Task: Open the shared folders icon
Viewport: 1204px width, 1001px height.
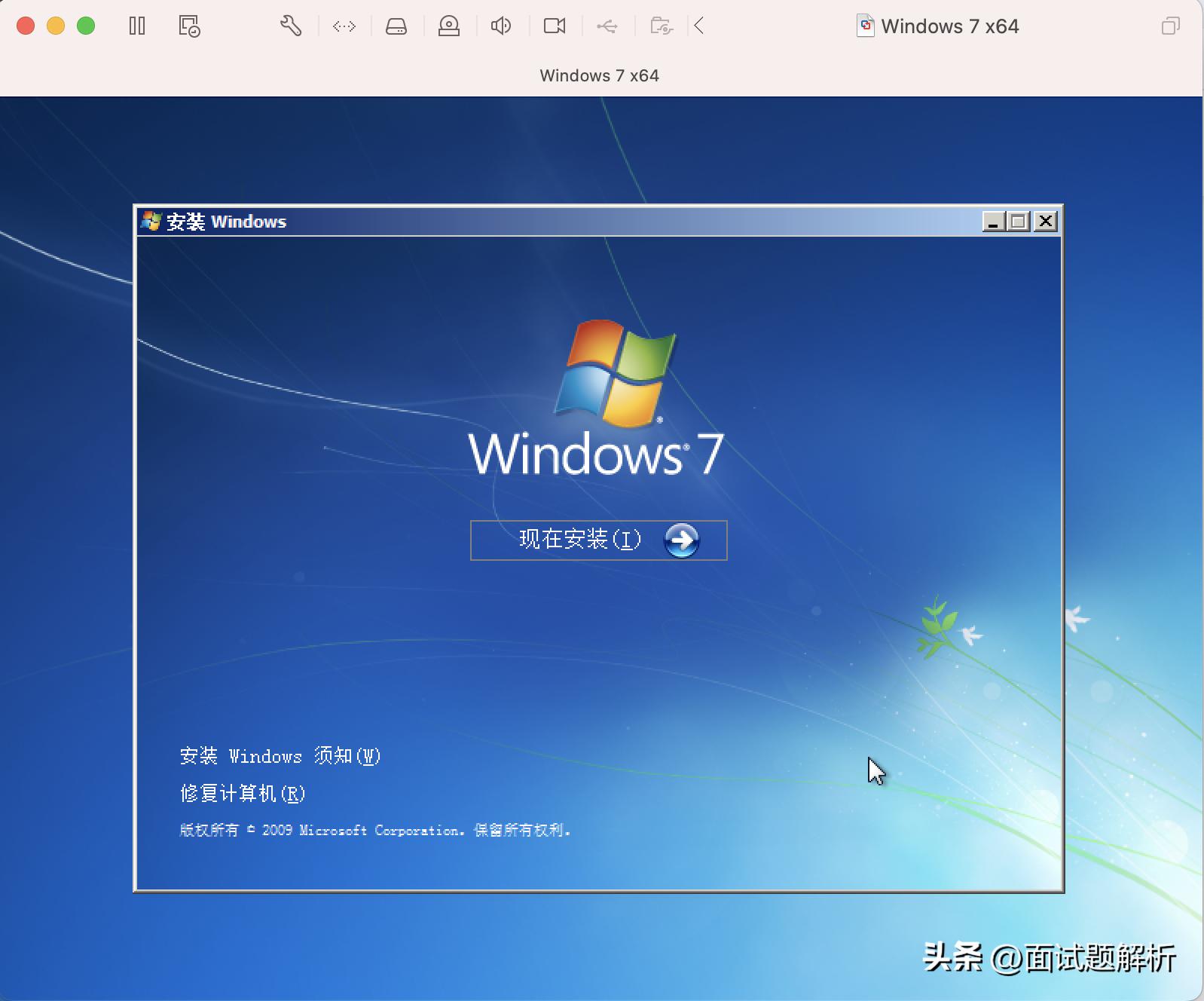Action: pyautogui.click(x=662, y=26)
